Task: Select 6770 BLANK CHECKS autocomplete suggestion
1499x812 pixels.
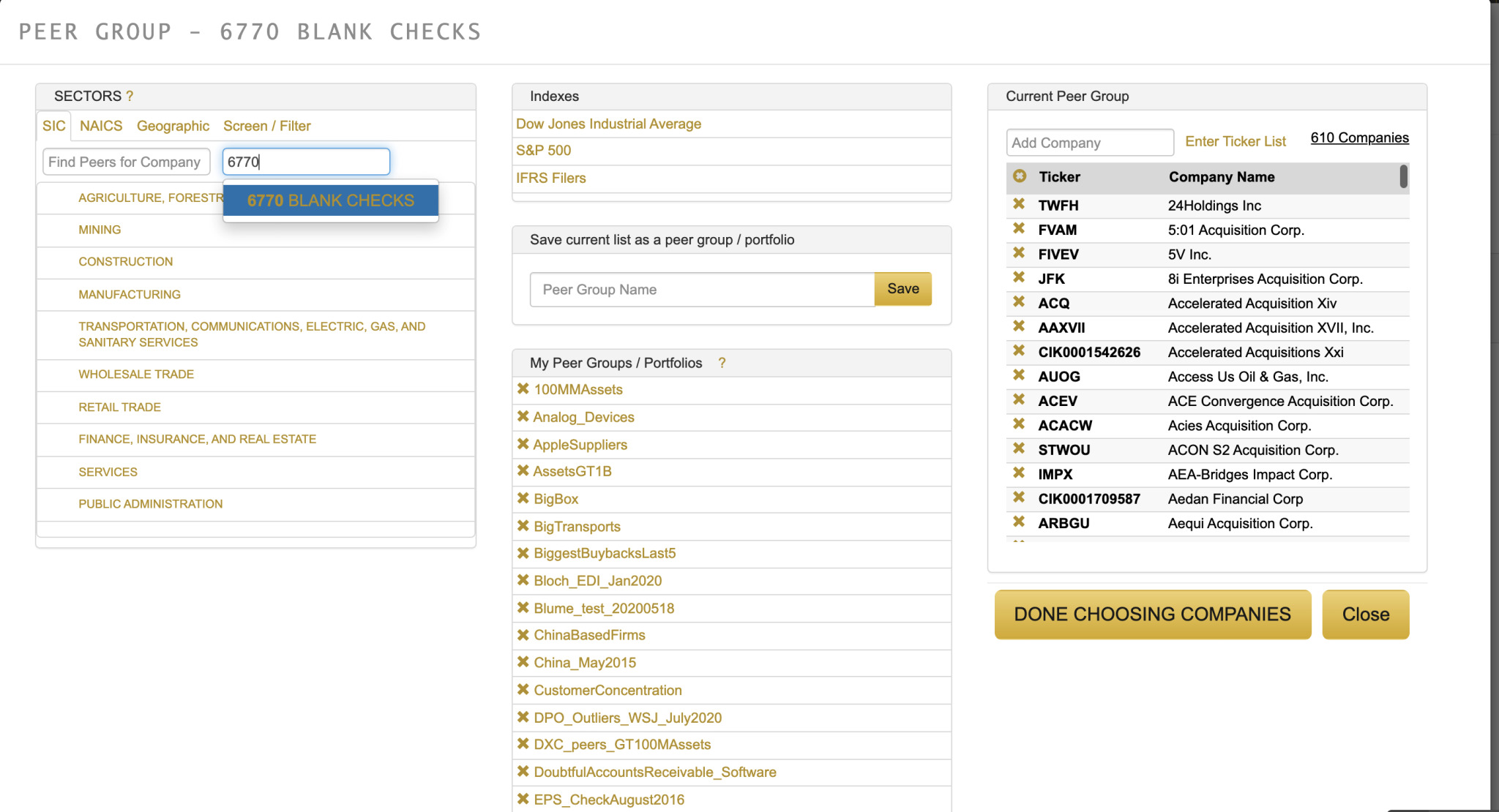Action: tap(330, 200)
